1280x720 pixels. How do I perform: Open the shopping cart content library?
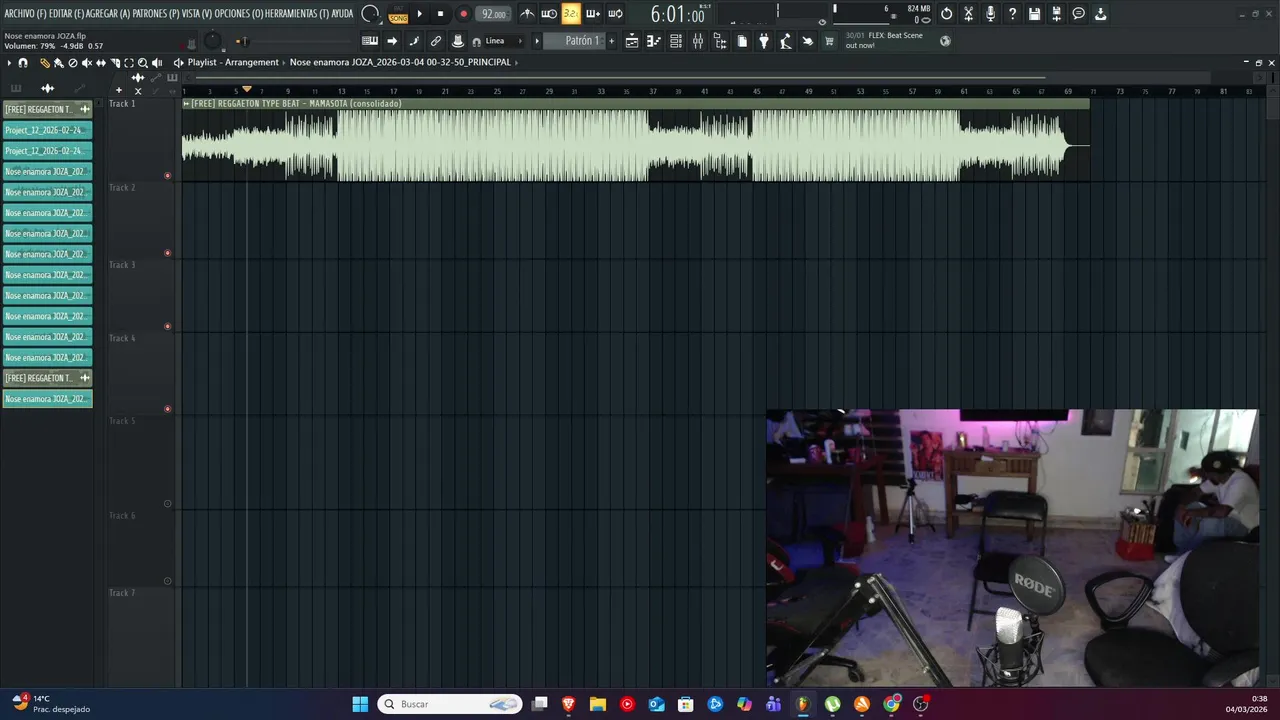(829, 41)
